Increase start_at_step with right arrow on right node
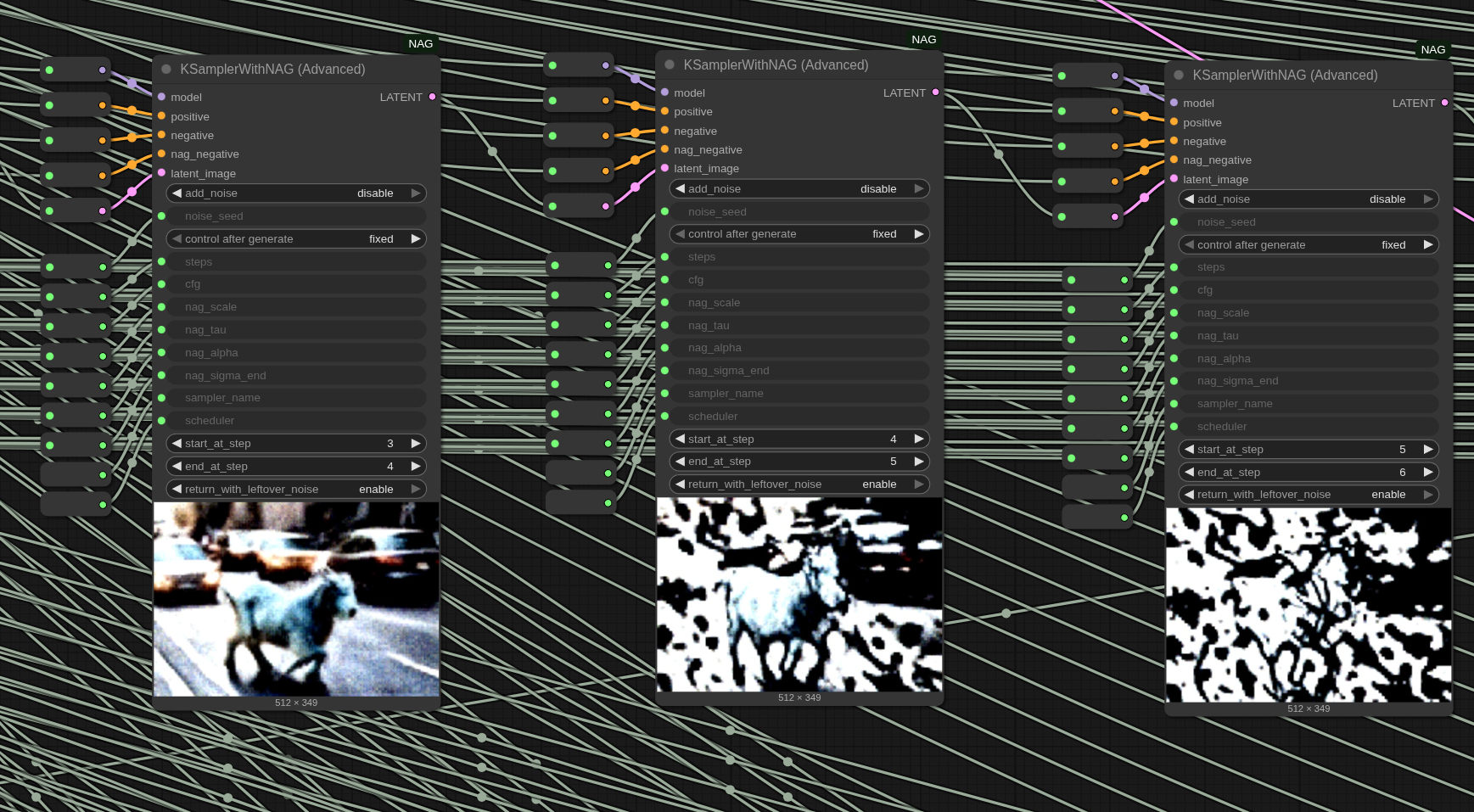 coord(1428,450)
